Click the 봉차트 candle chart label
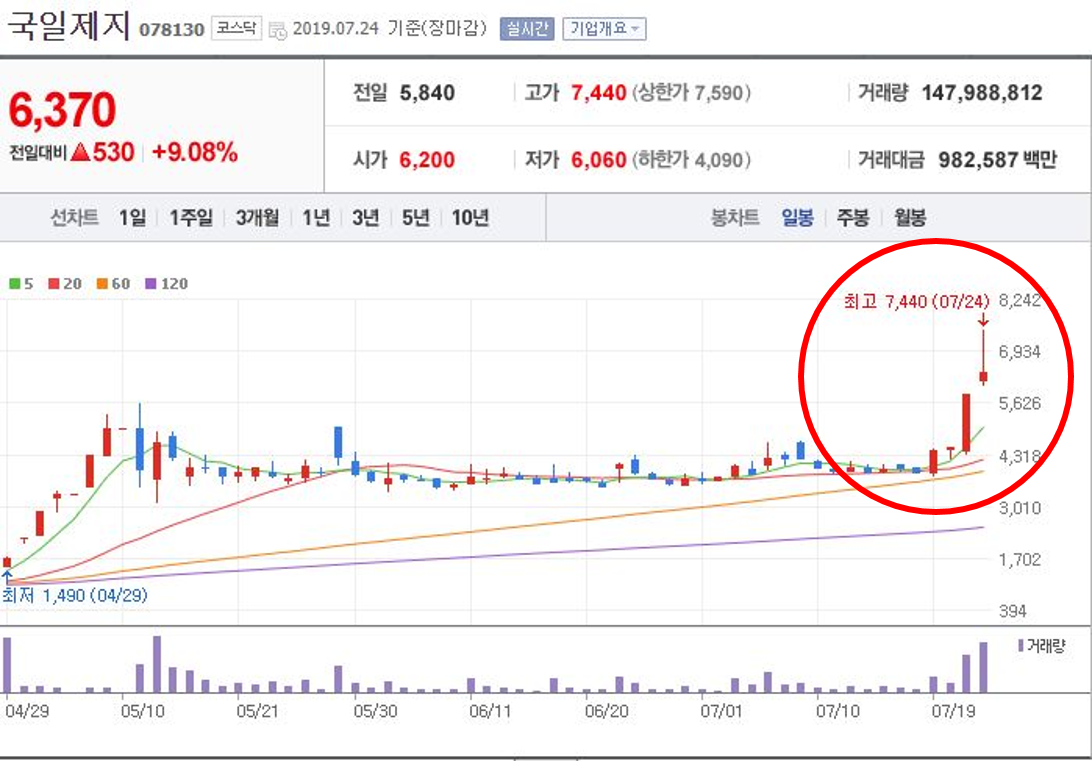This screenshot has height=761, width=1092. point(735,218)
